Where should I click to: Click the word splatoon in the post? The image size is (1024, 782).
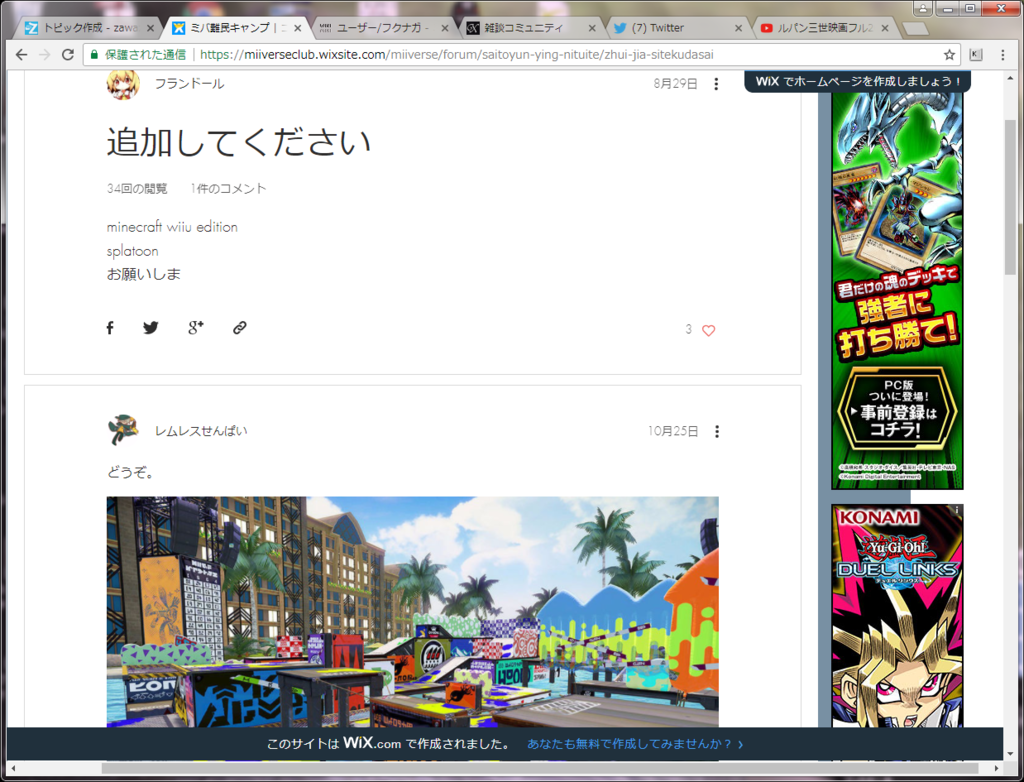point(133,251)
